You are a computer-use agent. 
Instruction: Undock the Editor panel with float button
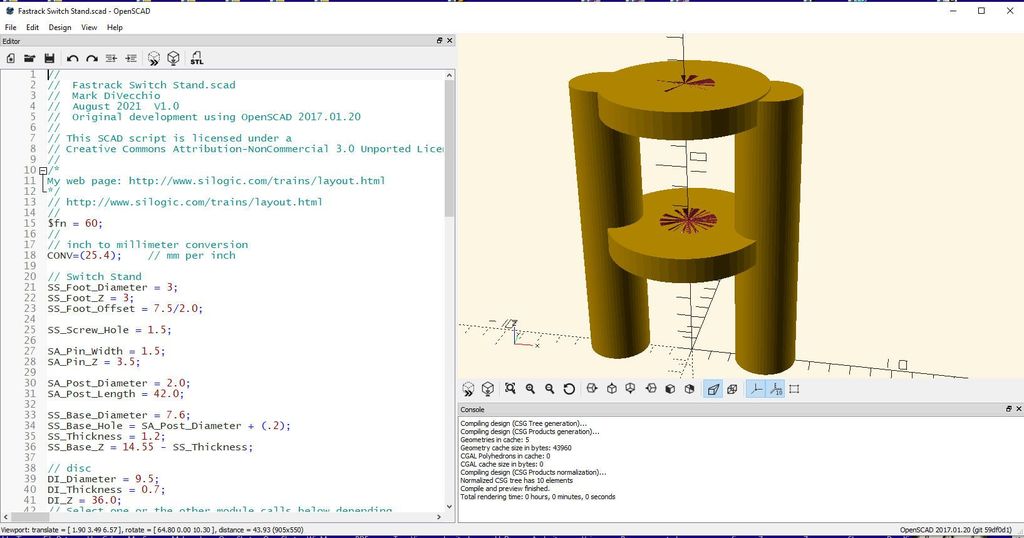coord(439,41)
